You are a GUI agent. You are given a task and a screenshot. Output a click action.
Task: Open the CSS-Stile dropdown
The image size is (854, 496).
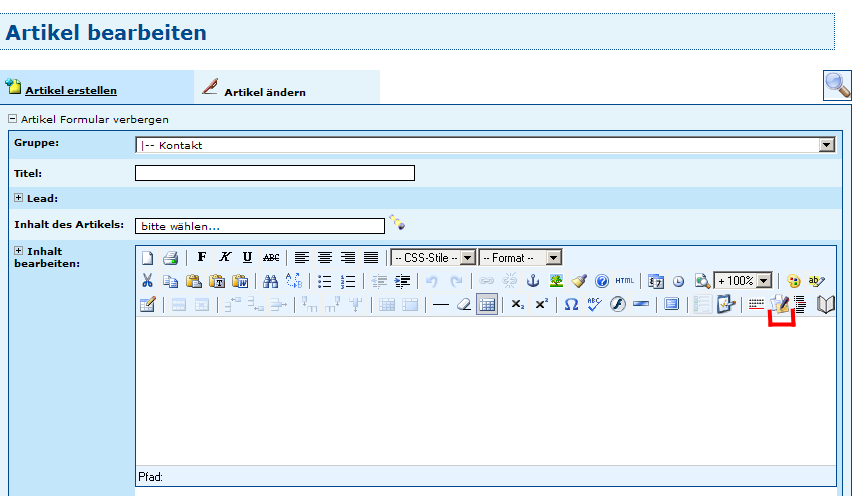point(432,257)
